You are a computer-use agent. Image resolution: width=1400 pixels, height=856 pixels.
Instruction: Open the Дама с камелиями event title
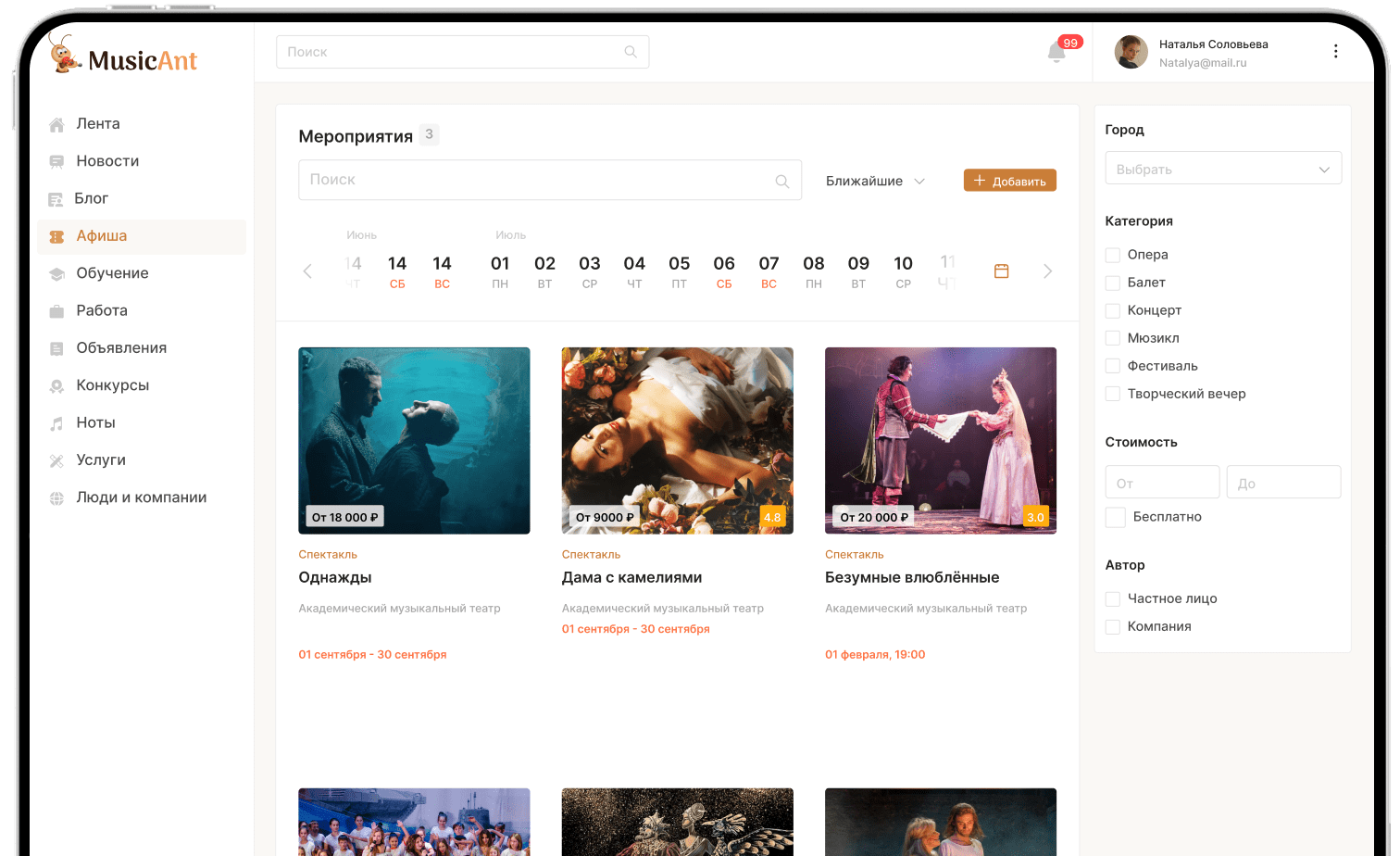click(x=631, y=577)
